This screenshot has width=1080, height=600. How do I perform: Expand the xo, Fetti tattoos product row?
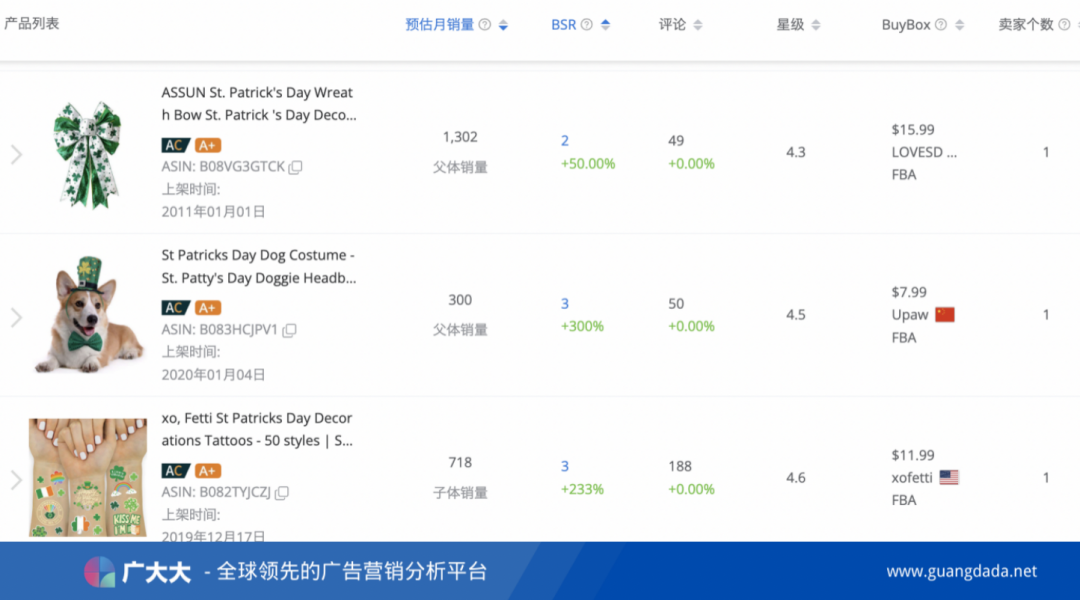pyautogui.click(x=17, y=480)
